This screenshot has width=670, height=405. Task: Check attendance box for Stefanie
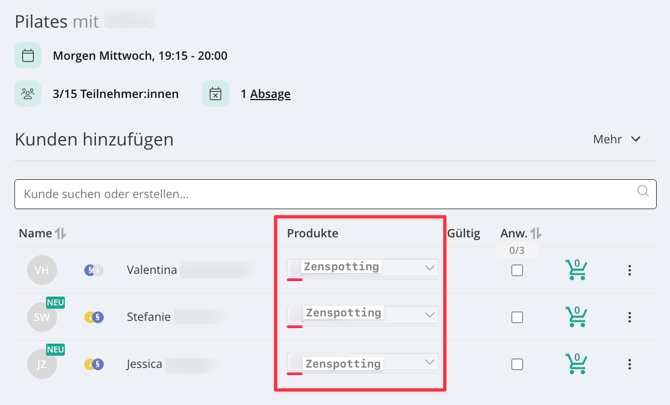pos(517,317)
